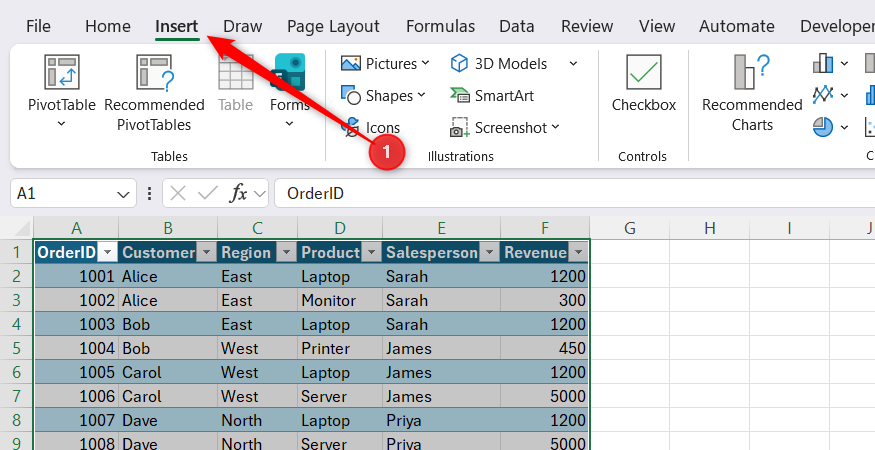875x450 pixels.
Task: Click the Icons button
Action: click(371, 127)
